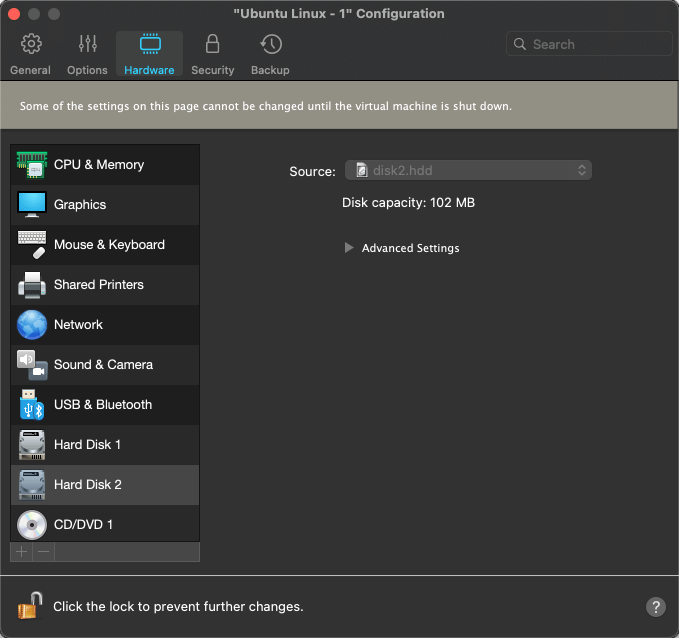Click the padlock to prevent changes
The width and height of the screenshot is (679, 638).
tap(29, 606)
